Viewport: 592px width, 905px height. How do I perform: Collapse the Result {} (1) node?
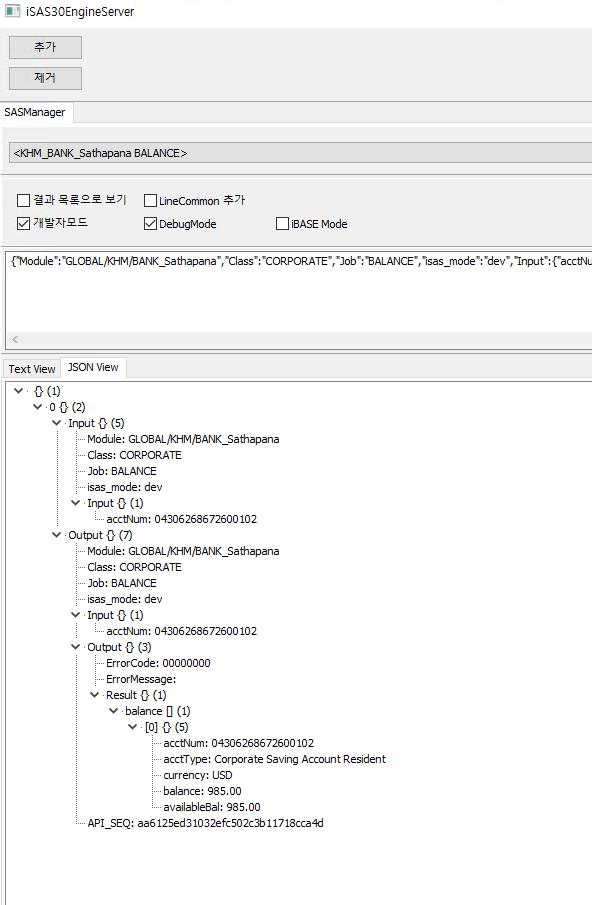click(x=94, y=695)
